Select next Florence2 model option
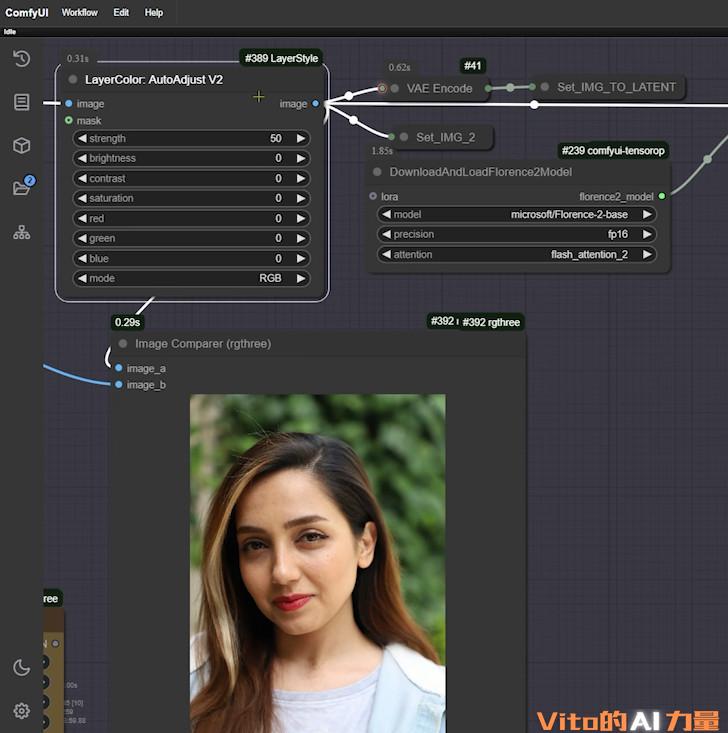The image size is (728, 733). tap(647, 215)
